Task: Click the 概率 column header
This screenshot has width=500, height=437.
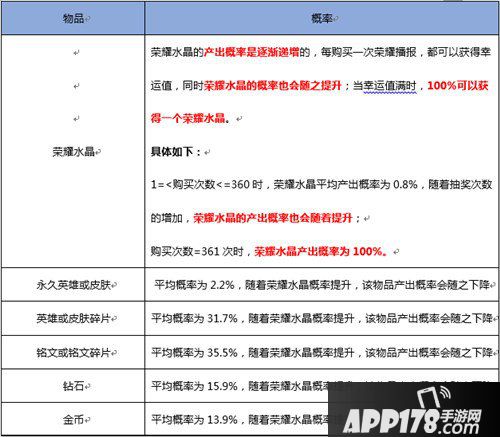Action: [322, 18]
